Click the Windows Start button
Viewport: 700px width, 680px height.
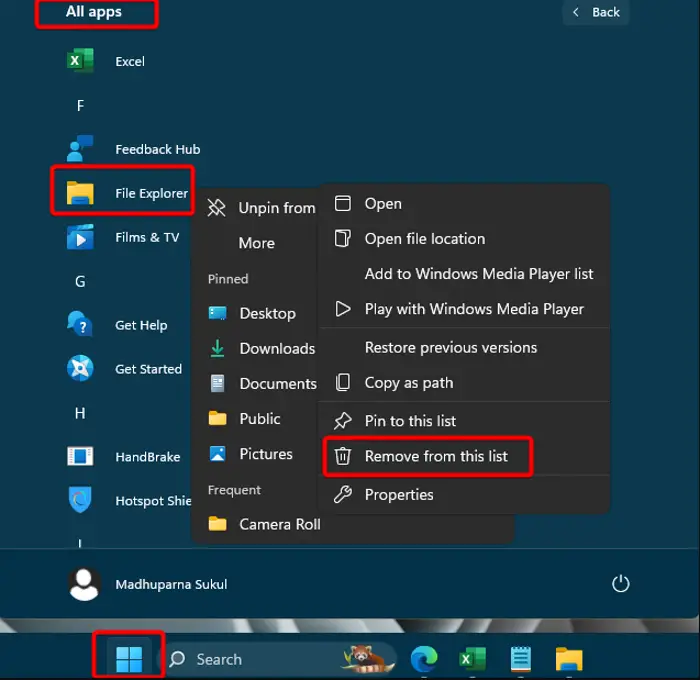(x=129, y=659)
